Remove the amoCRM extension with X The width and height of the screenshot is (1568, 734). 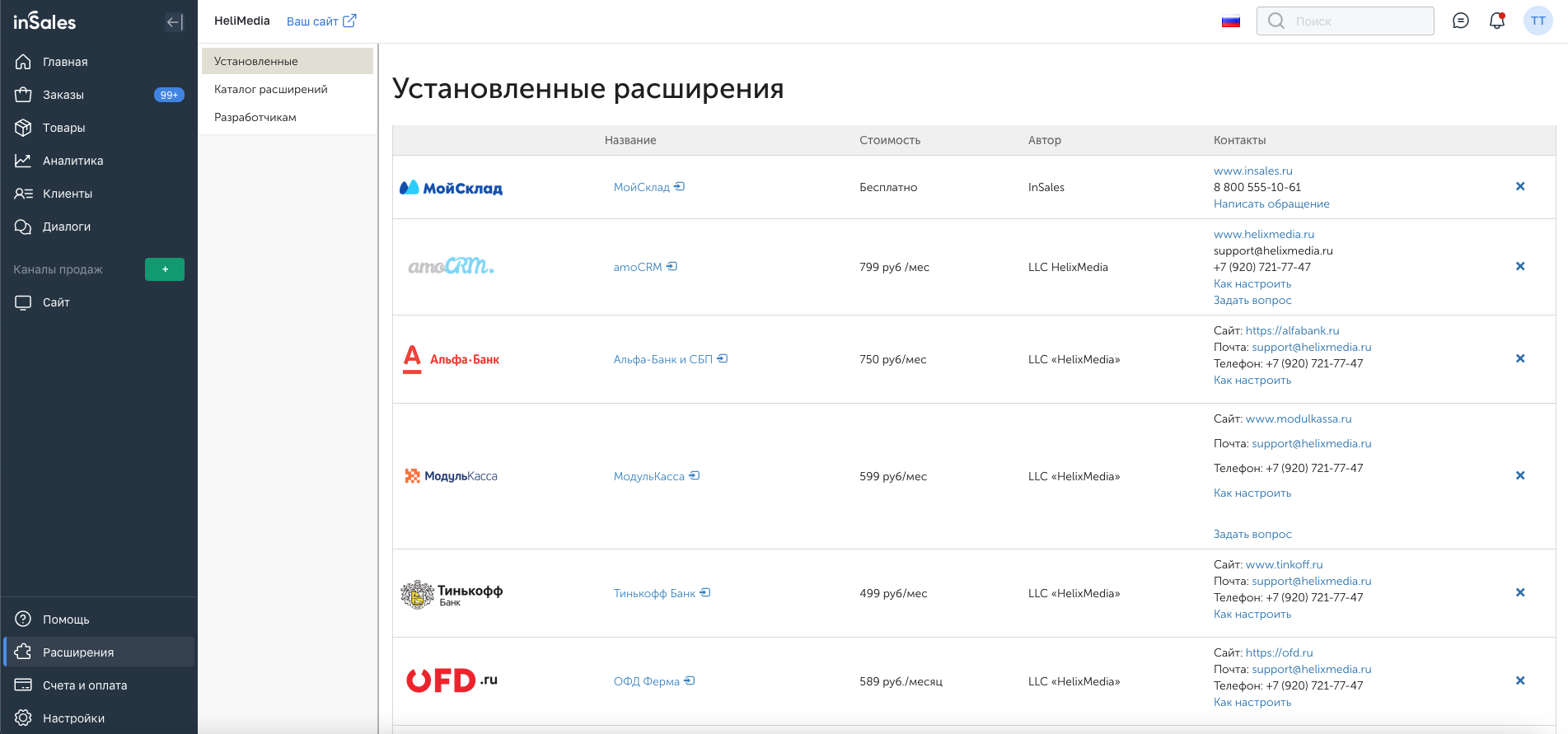(1520, 267)
